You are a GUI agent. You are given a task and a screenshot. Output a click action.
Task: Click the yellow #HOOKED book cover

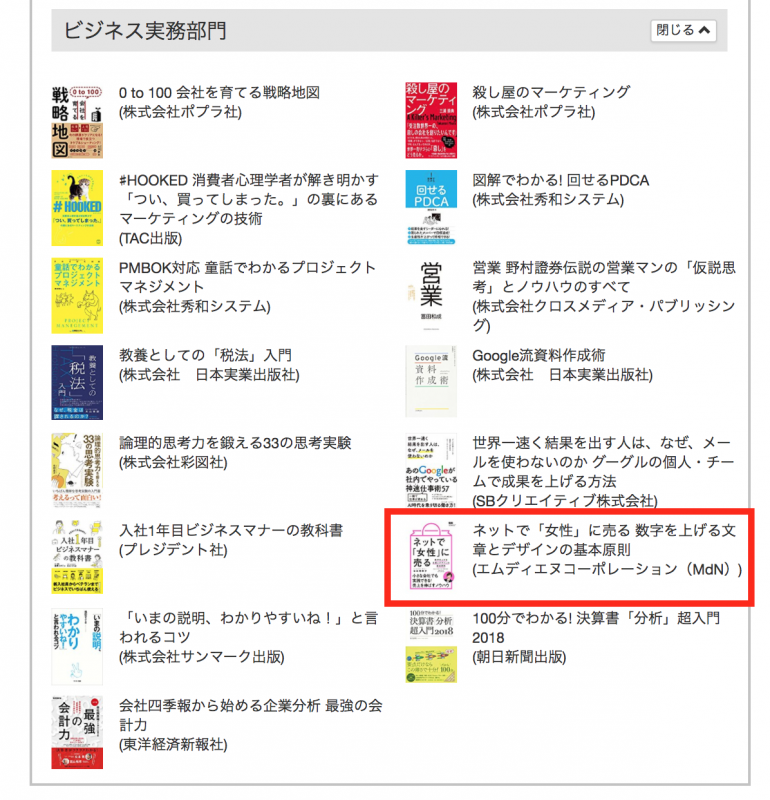pyautogui.click(x=77, y=208)
